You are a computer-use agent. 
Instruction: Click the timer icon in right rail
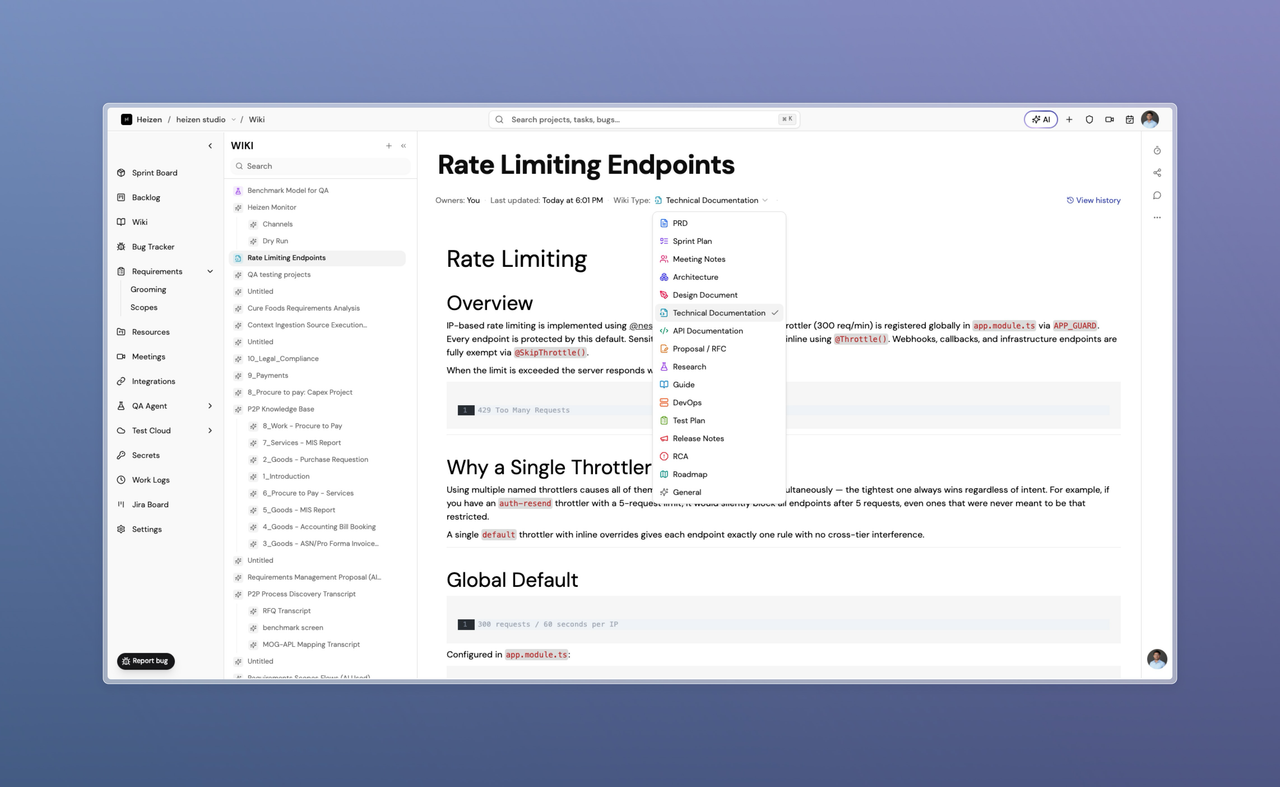coord(1157,151)
